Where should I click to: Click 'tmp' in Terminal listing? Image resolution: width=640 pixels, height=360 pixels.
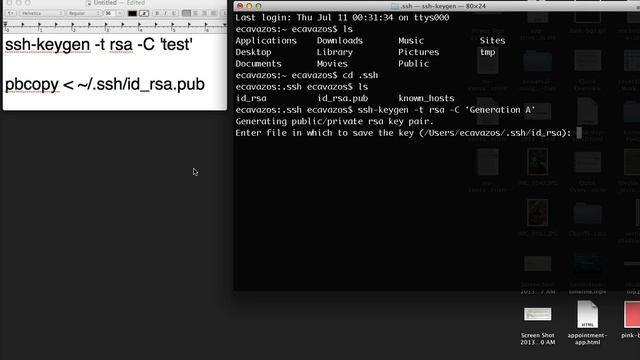point(487,52)
